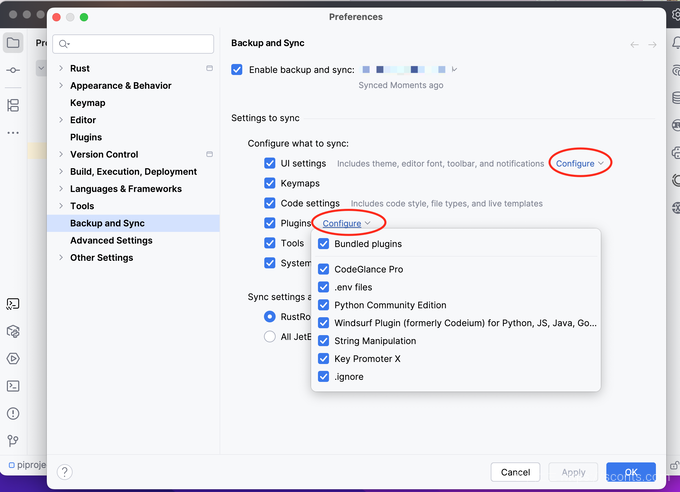The image size is (680, 492).
Task: Disable the Enable backup and sync checkbox
Action: (x=237, y=69)
